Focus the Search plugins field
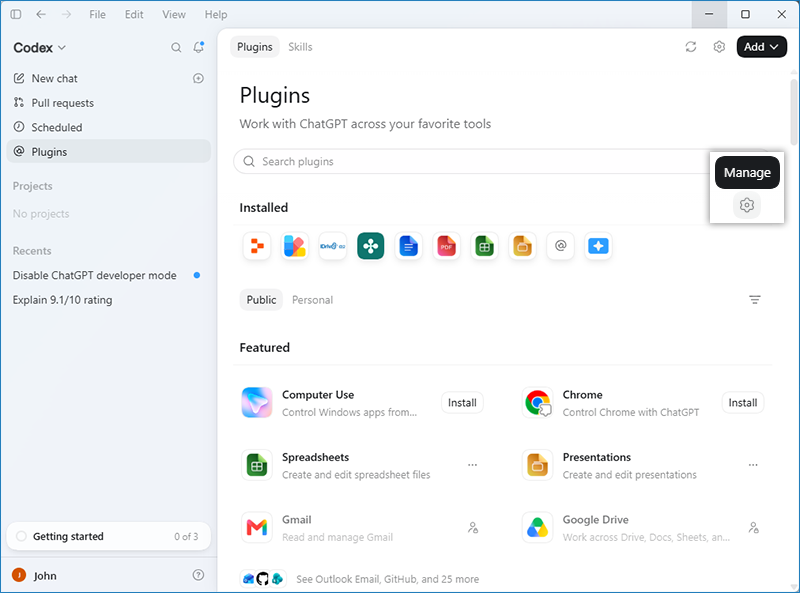Viewport: 800px width, 593px height. pos(472,161)
